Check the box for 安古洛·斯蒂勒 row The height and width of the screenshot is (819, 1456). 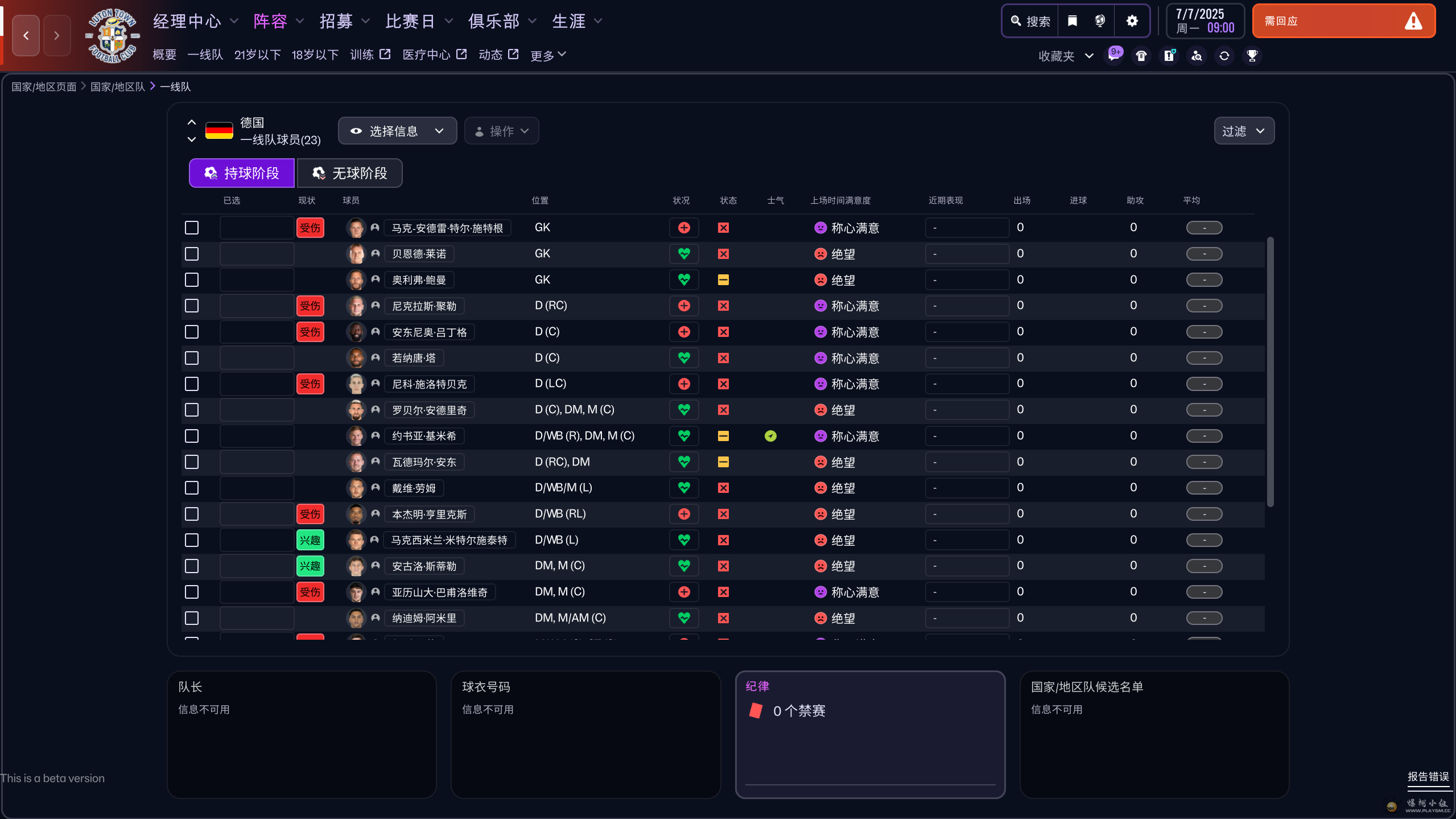tap(192, 566)
